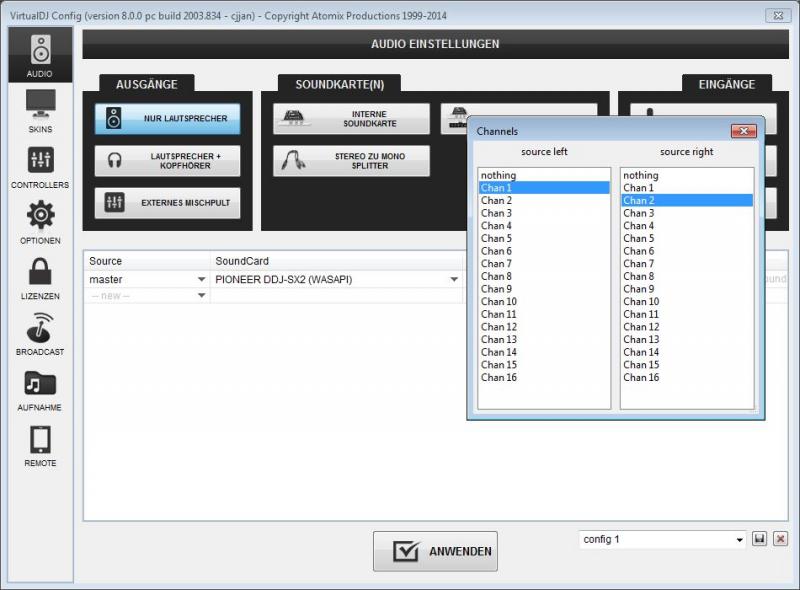The height and width of the screenshot is (590, 800).
Task: Click the Source column header
Action: 147,261
